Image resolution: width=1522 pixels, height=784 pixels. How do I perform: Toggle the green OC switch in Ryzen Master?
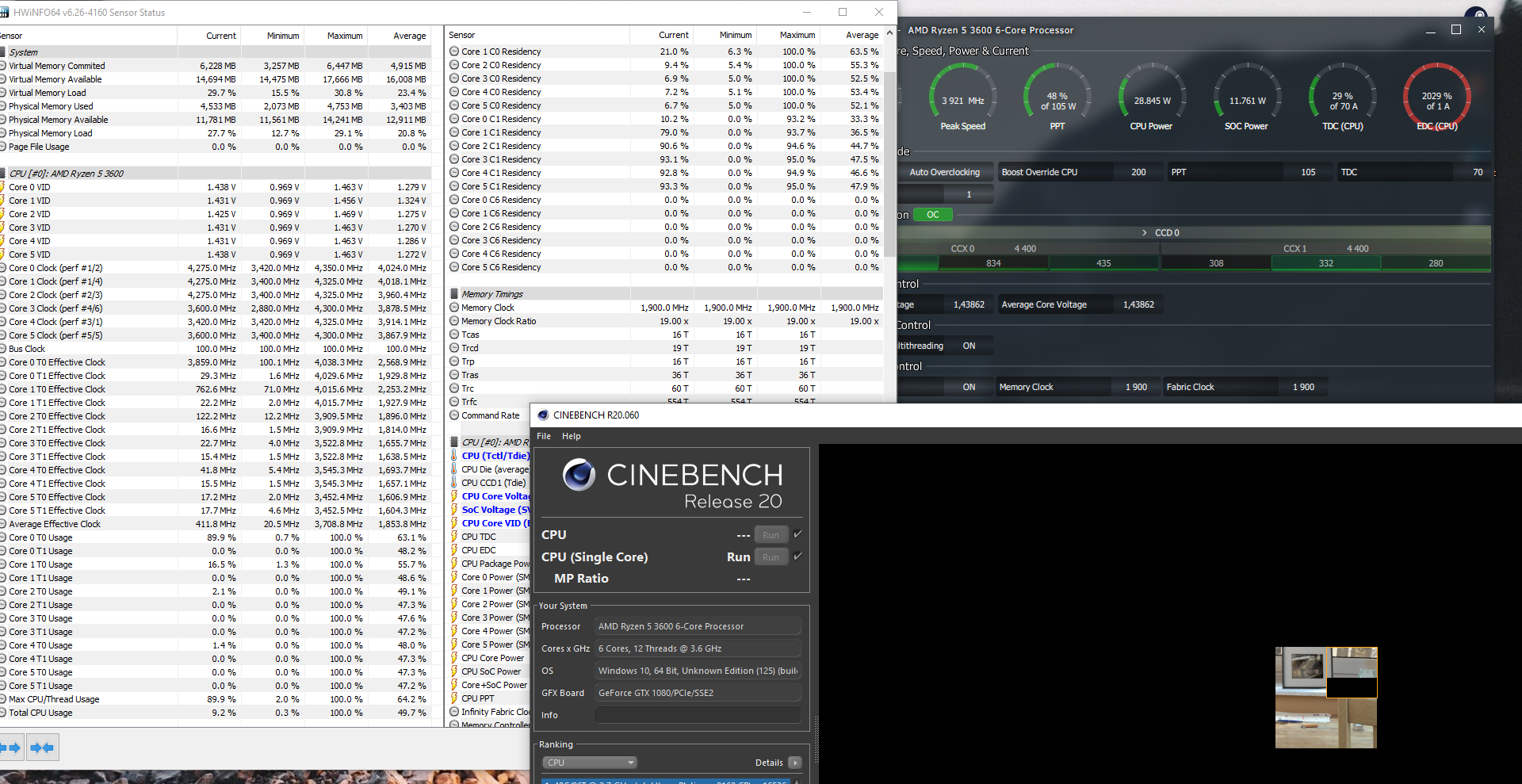933,215
